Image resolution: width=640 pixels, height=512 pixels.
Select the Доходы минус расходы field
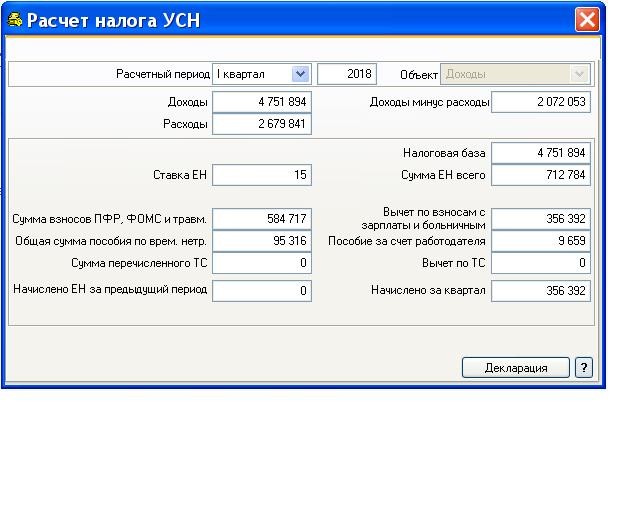point(541,102)
